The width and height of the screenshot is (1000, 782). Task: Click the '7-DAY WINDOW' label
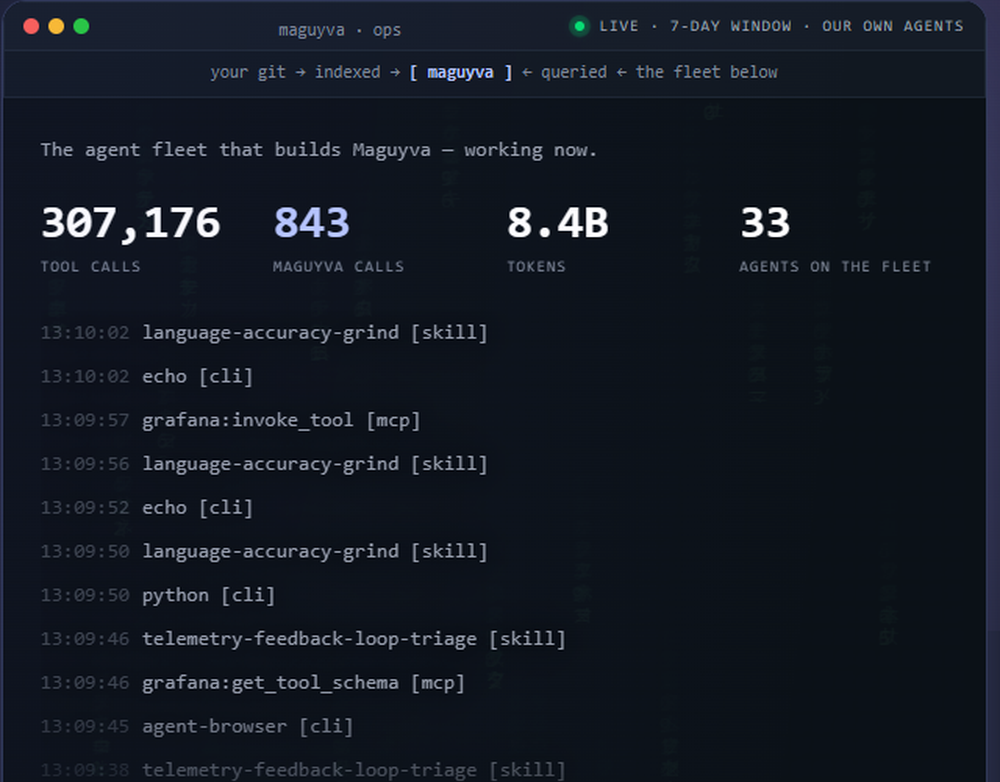(730, 26)
